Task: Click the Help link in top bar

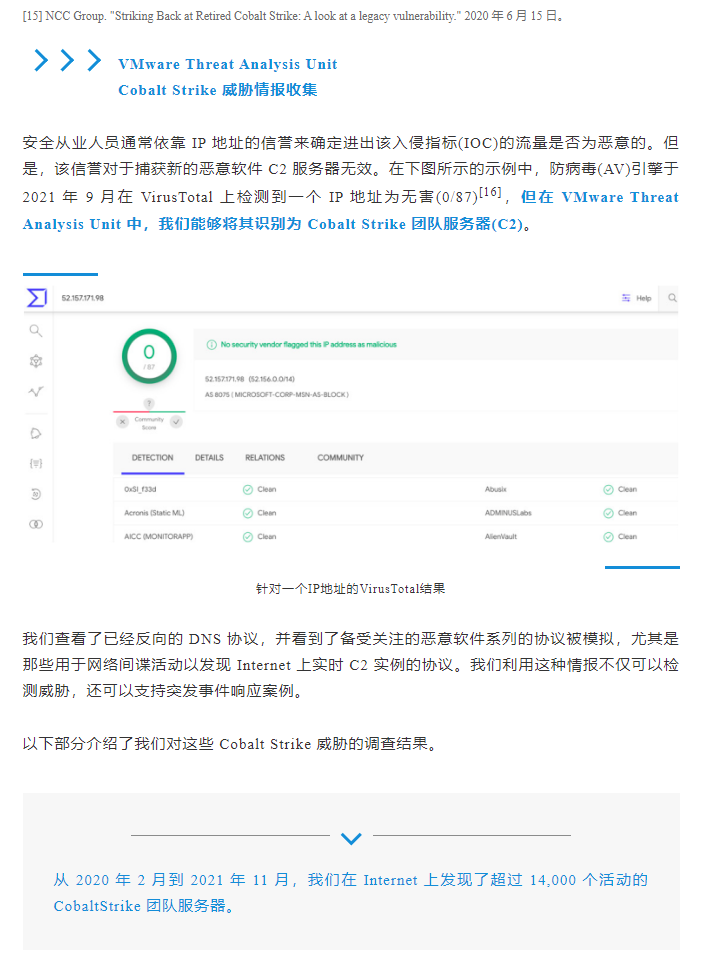Action: (x=644, y=298)
